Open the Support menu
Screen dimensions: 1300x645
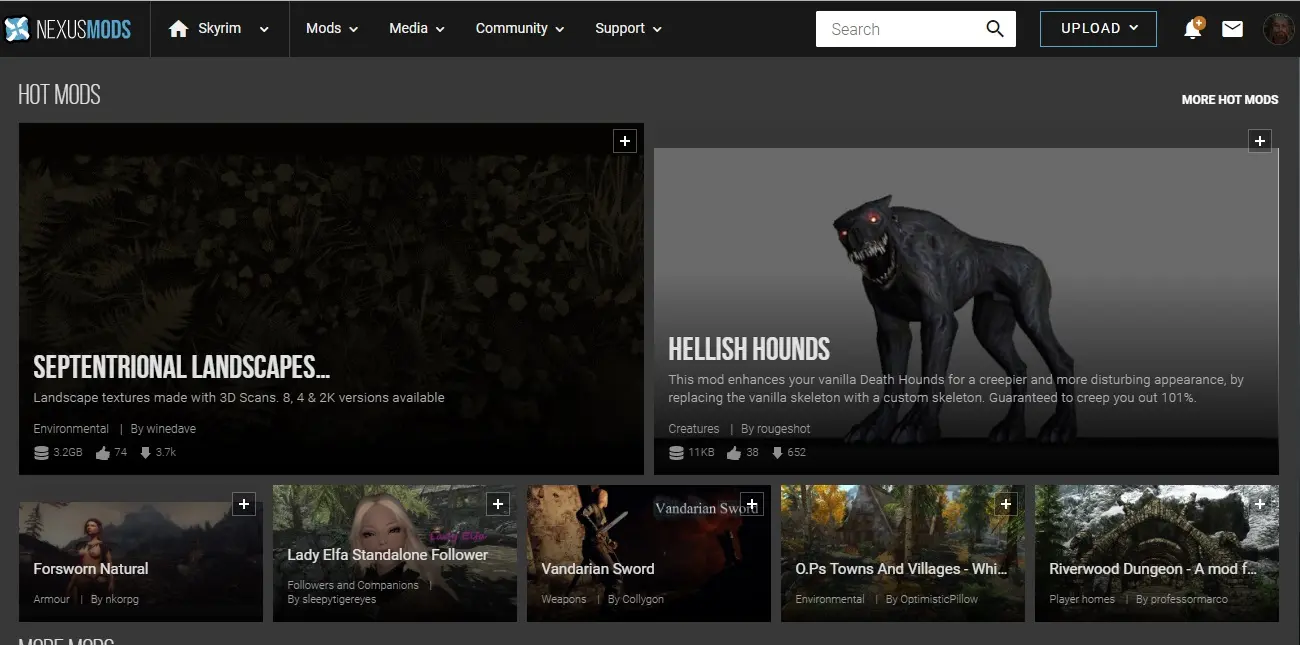628,29
